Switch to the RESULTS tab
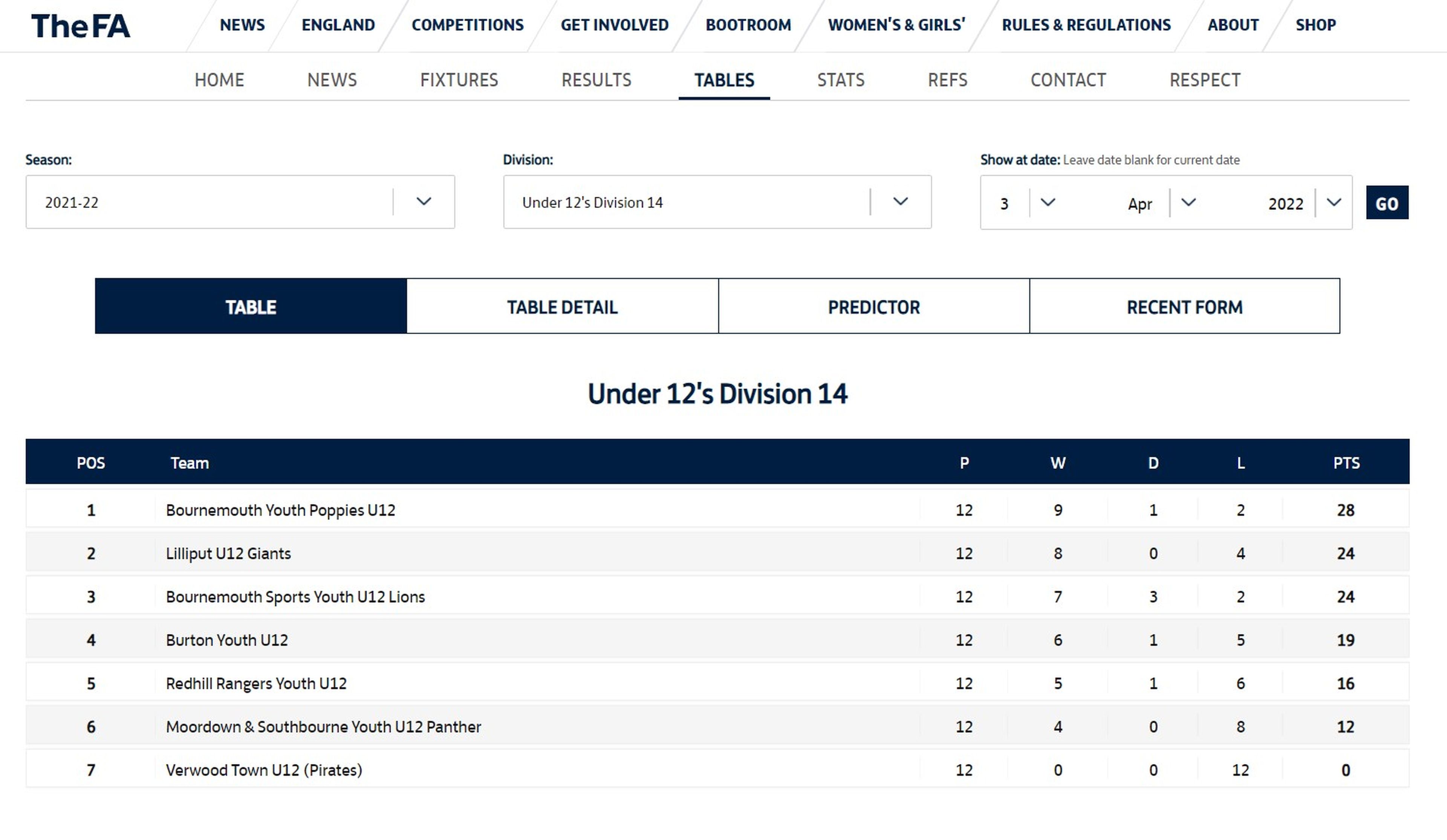Viewport: 1447px width, 840px height. coord(596,80)
